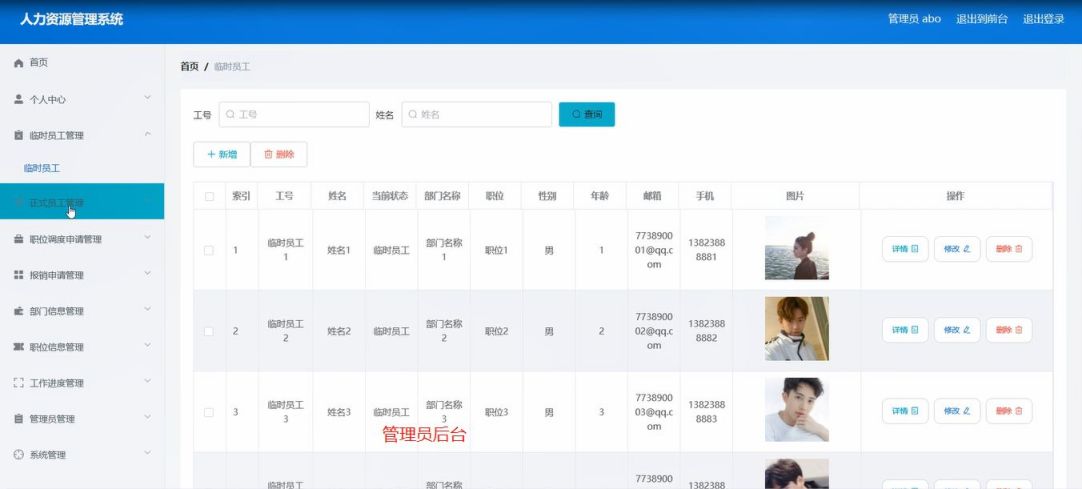Focus the 工号 search input field
This screenshot has width=1082, height=489.
coord(294,114)
